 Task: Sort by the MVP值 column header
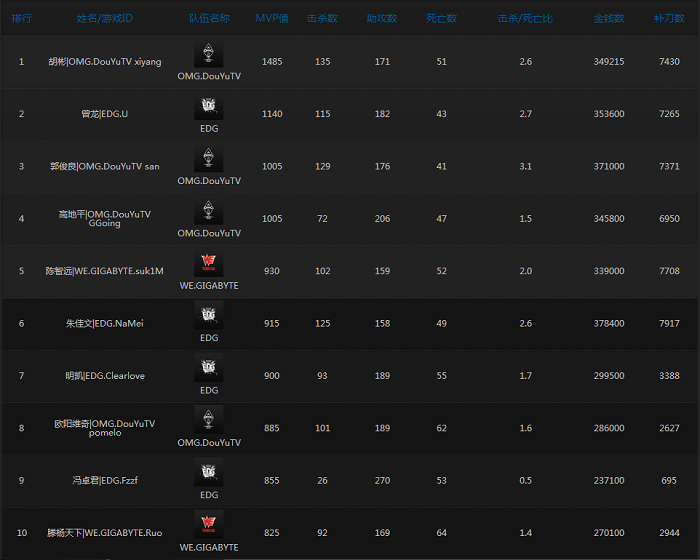click(271, 18)
